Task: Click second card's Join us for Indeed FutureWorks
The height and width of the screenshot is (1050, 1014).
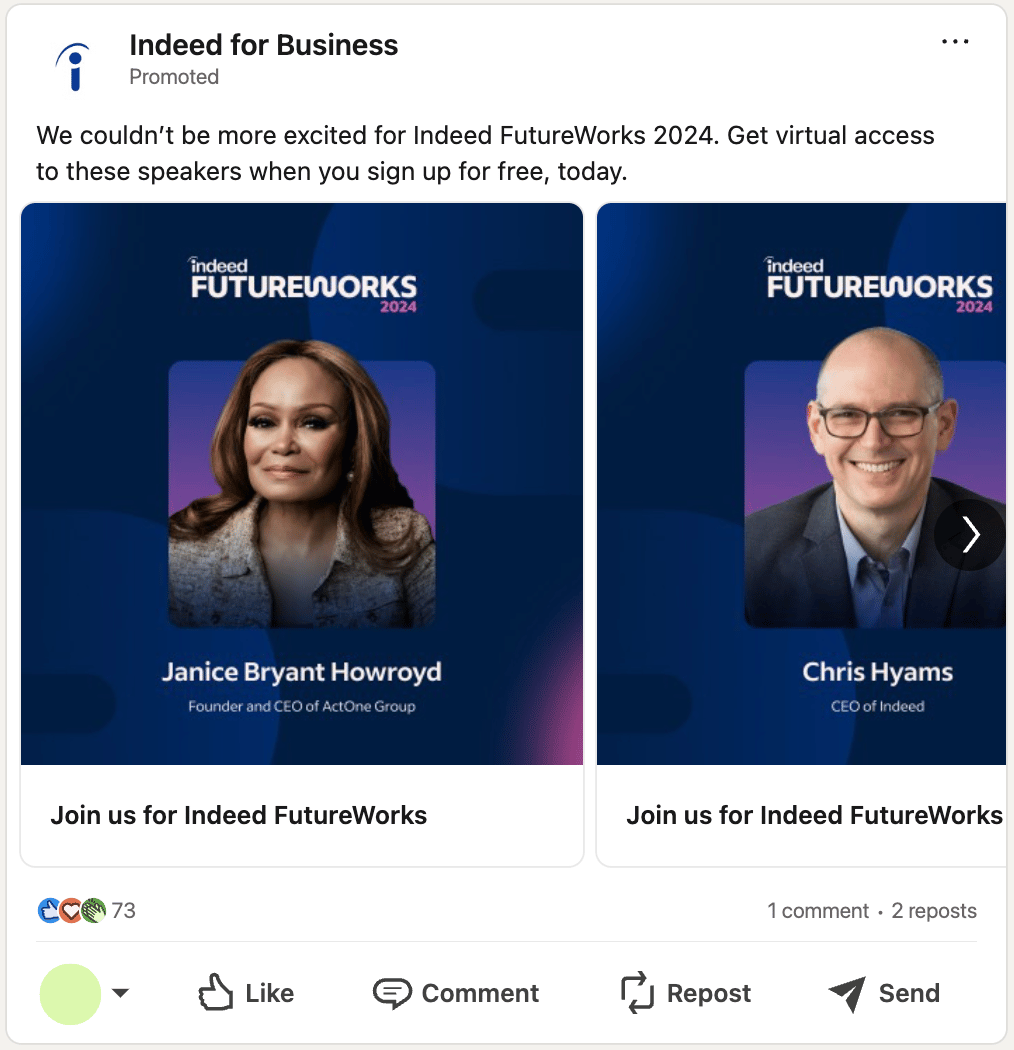Action: coord(814,815)
